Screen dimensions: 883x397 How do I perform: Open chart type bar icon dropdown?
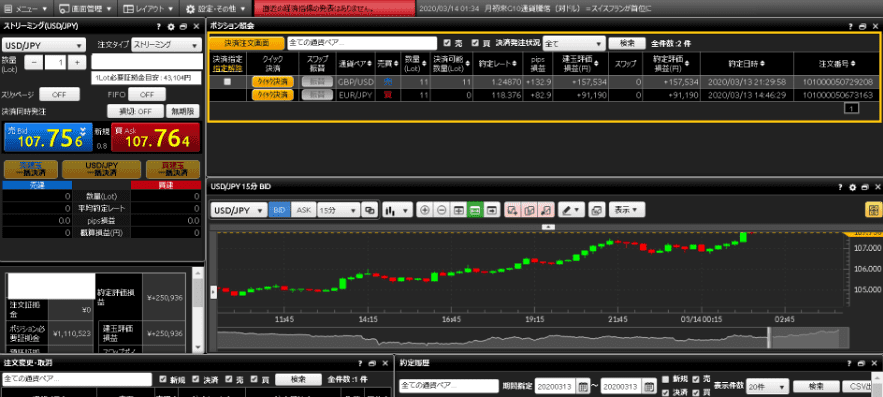tap(398, 210)
